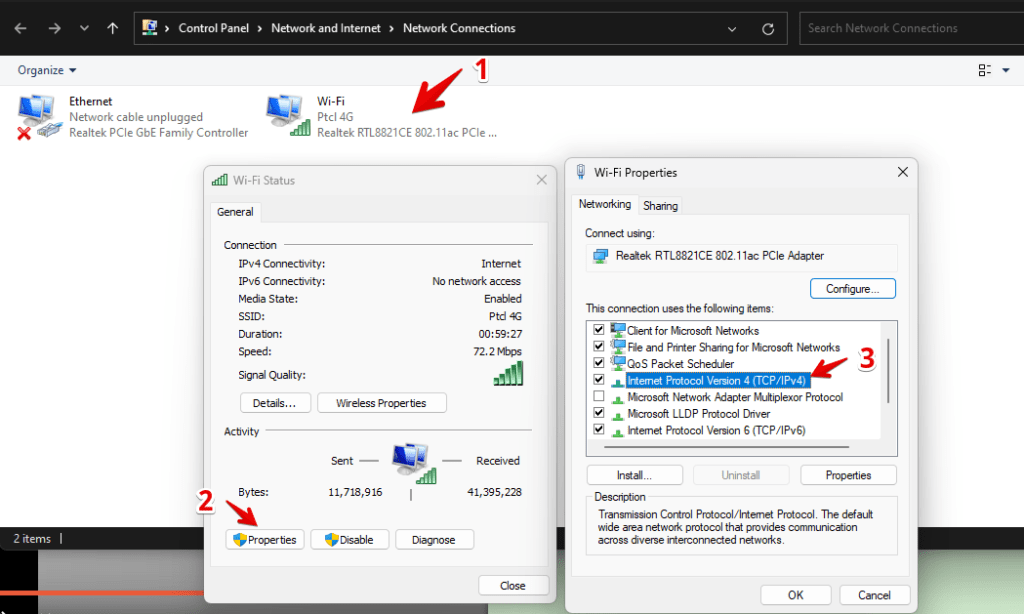Toggle Internet Protocol Version 4 checkbox
Image resolution: width=1024 pixels, height=614 pixels.
[598, 379]
